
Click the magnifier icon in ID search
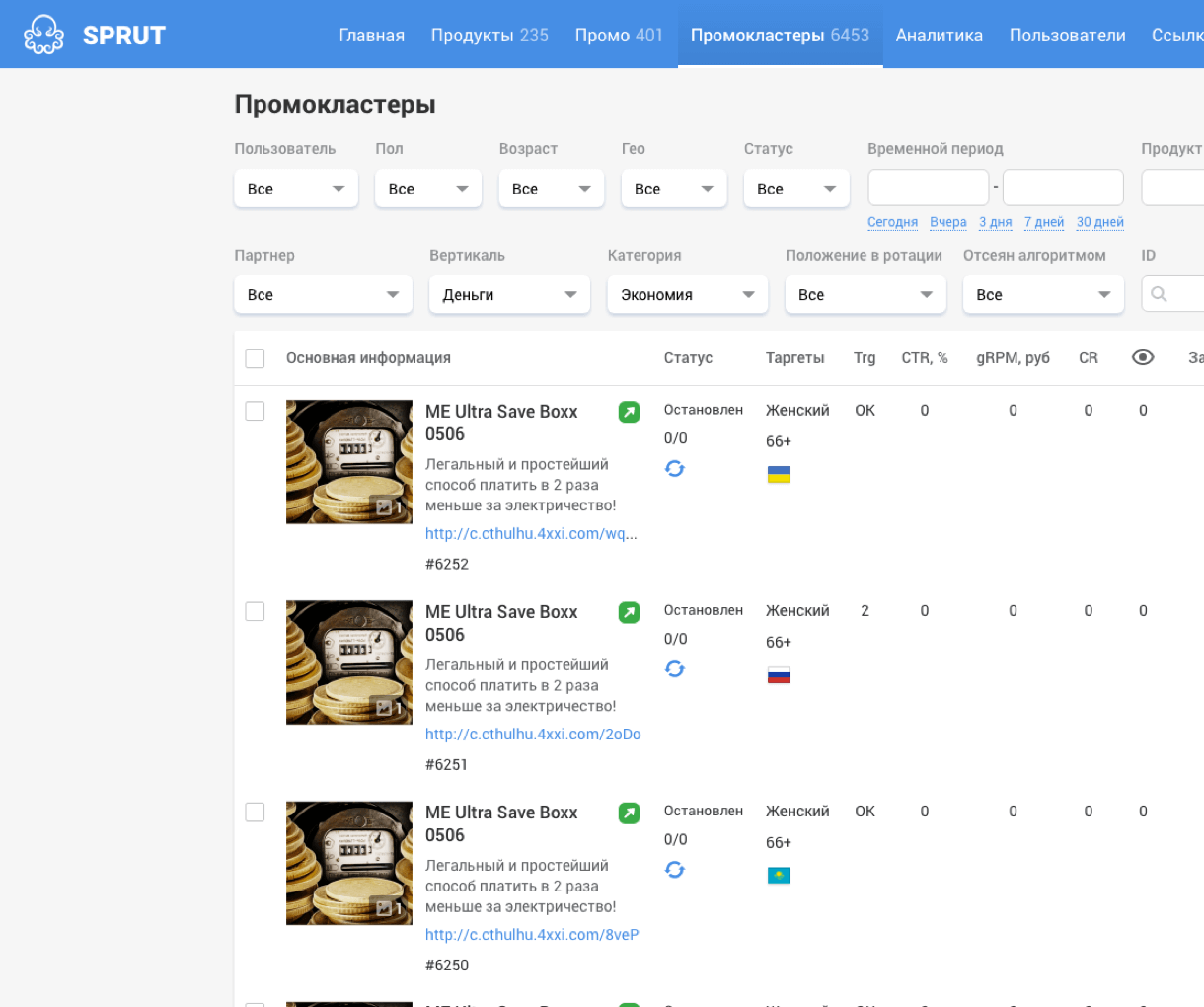click(x=1159, y=294)
